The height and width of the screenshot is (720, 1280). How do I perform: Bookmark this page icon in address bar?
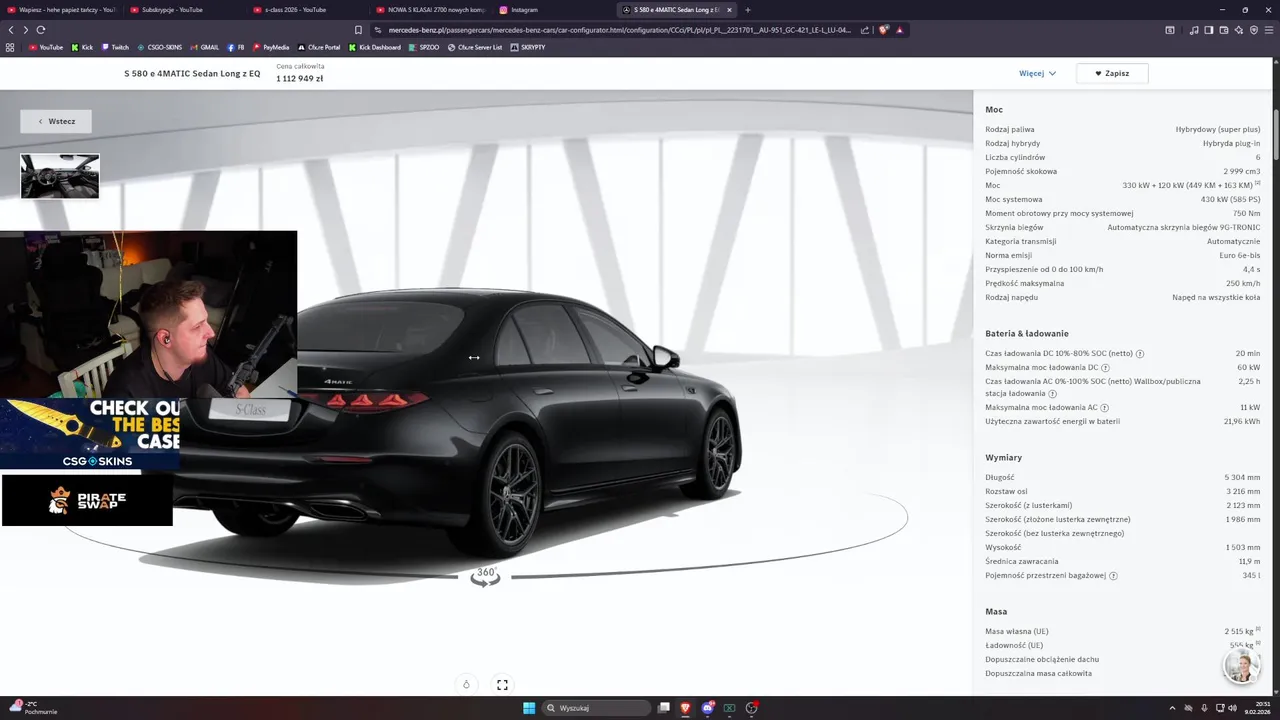tap(358, 30)
